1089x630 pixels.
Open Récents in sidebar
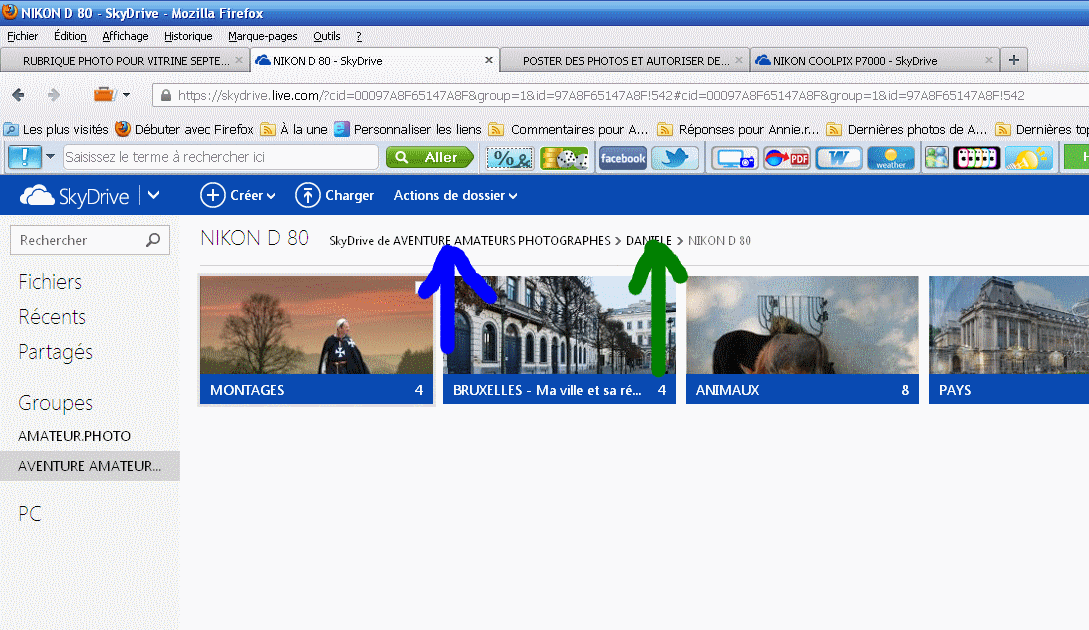click(52, 317)
